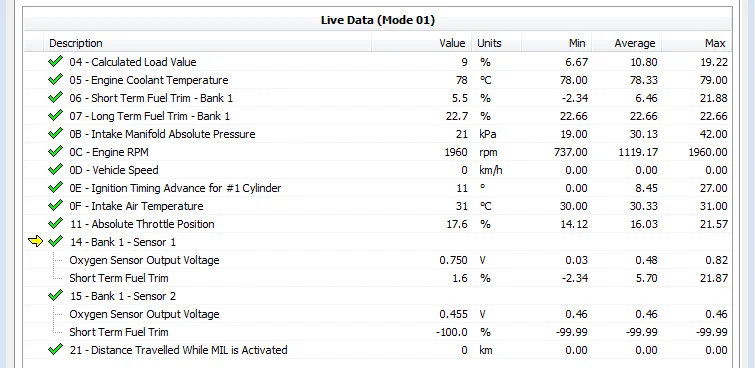Toggle checkmark for Short Term Fuel Trim Bank 1

coord(55,98)
